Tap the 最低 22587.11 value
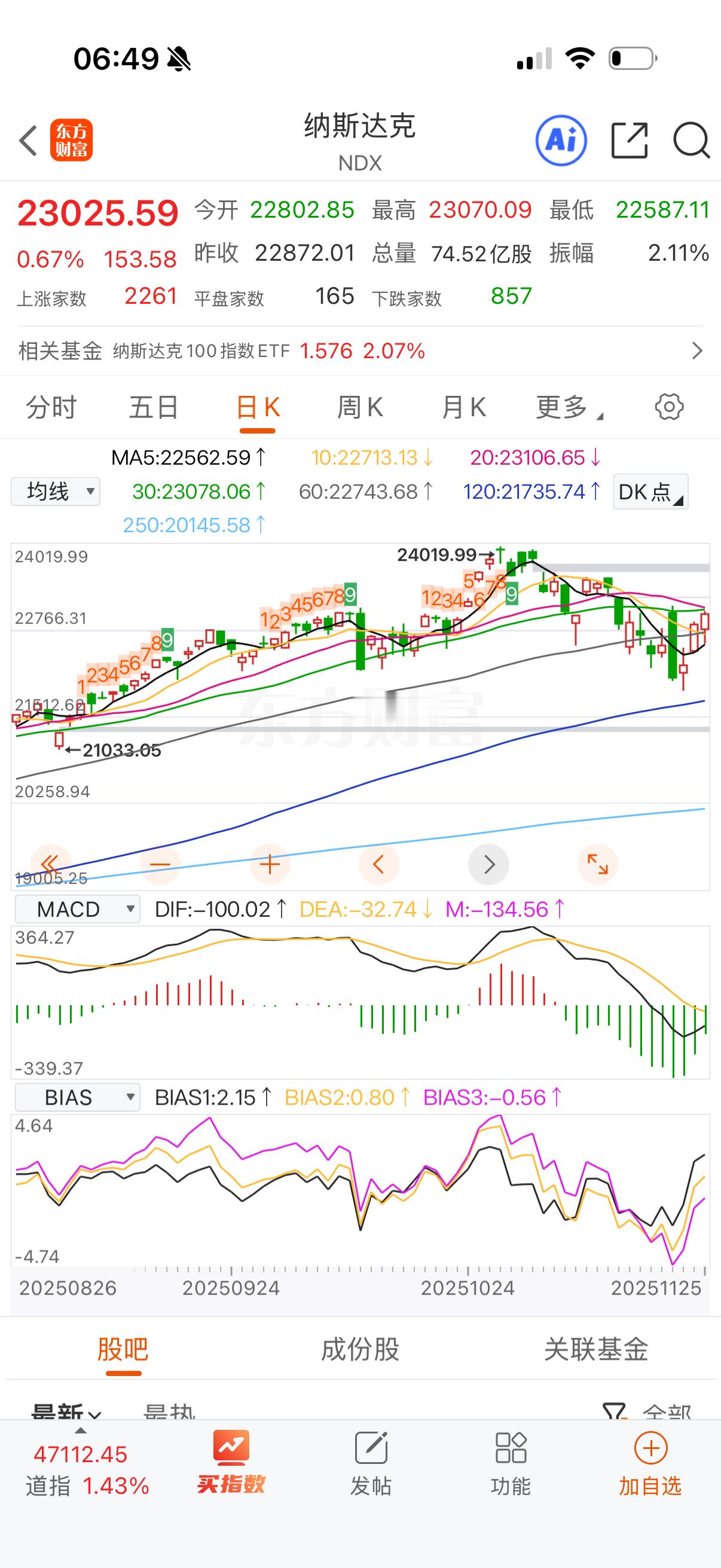This screenshot has width=721, height=1568. click(x=662, y=210)
